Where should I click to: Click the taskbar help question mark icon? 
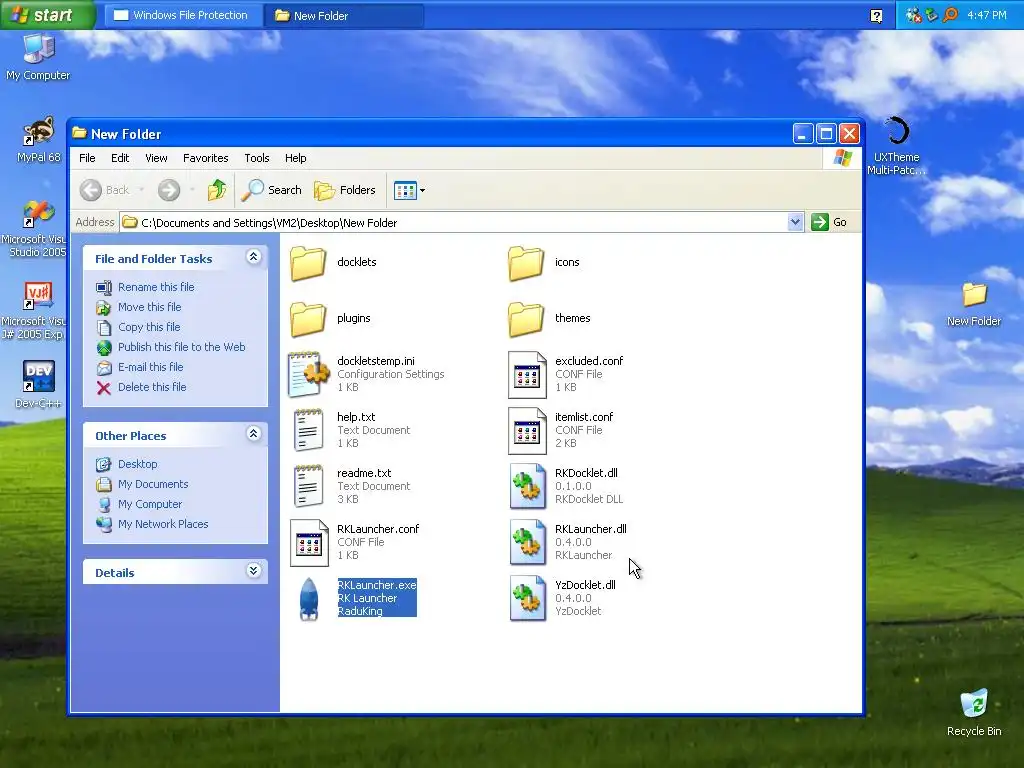(876, 16)
